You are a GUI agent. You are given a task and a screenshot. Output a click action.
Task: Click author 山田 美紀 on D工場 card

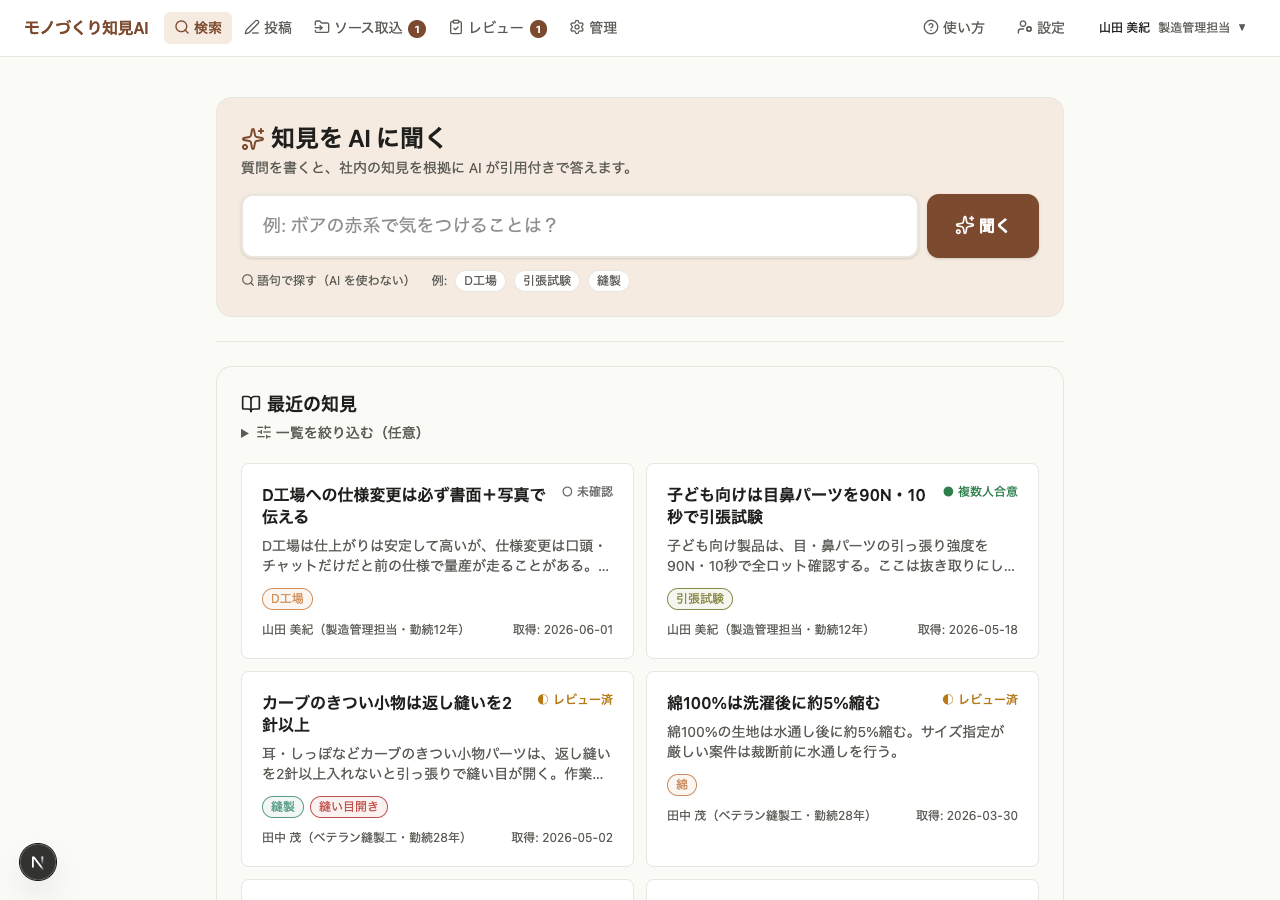coord(363,630)
